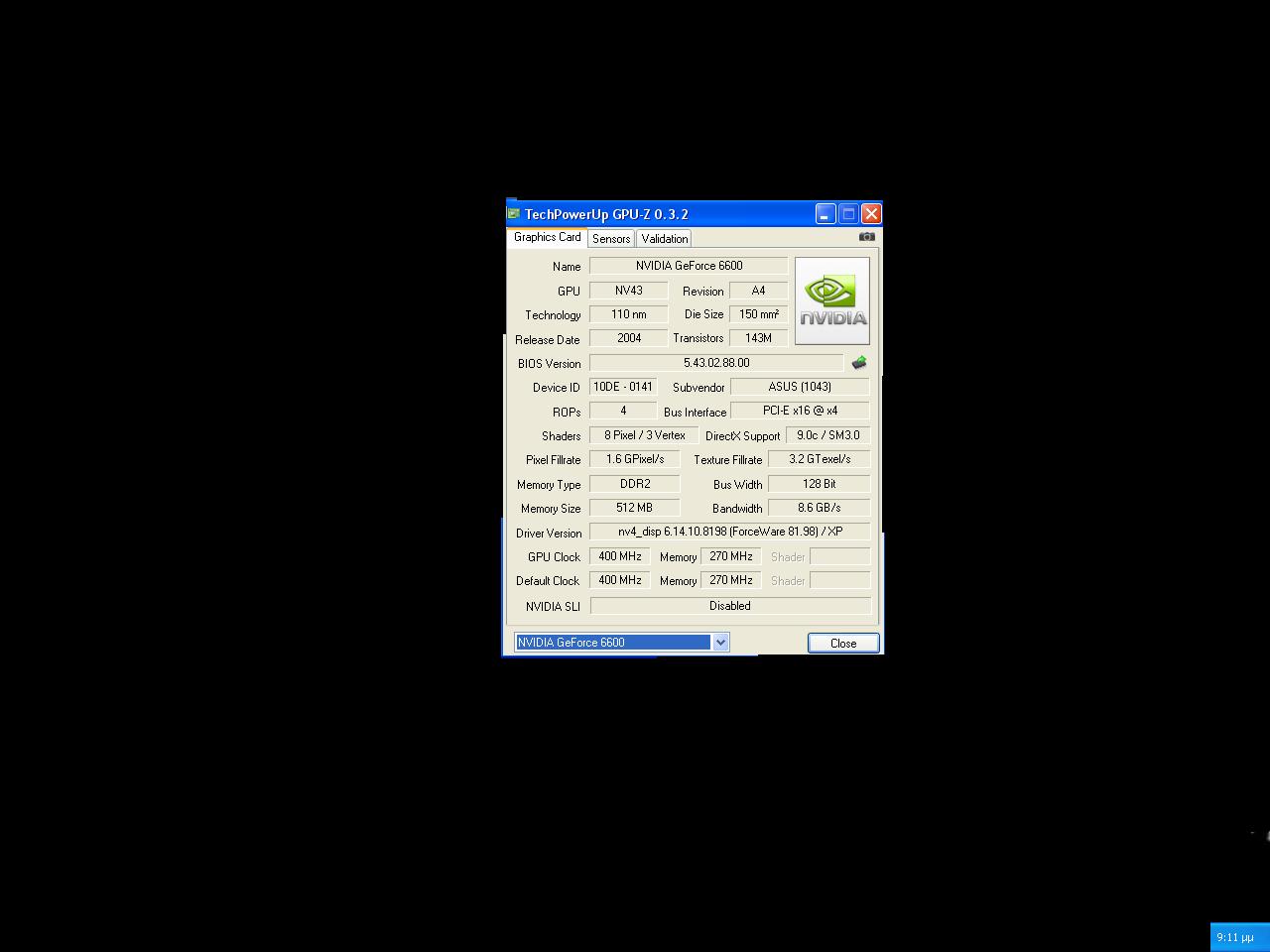This screenshot has width=1270, height=952.
Task: Click the Bus Width field showing 128 Bit
Action: pyautogui.click(x=819, y=484)
